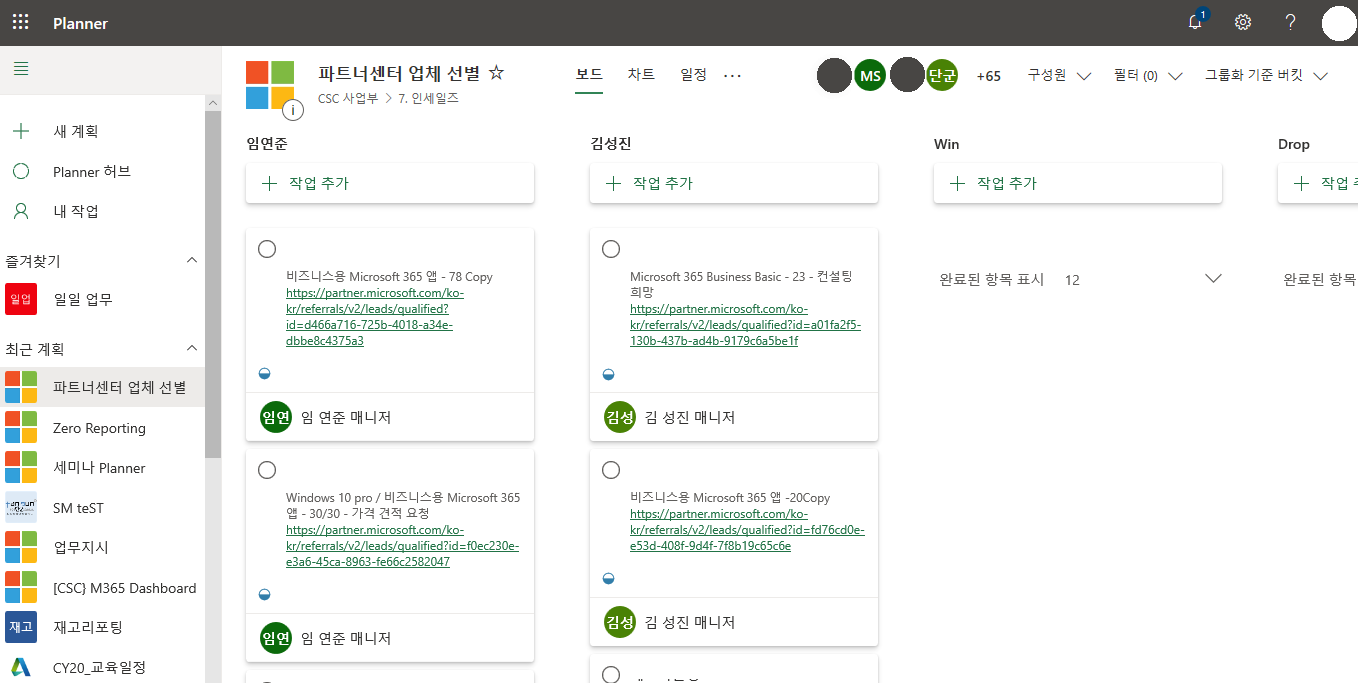Collapse the 즐겨찾기 section

193,261
